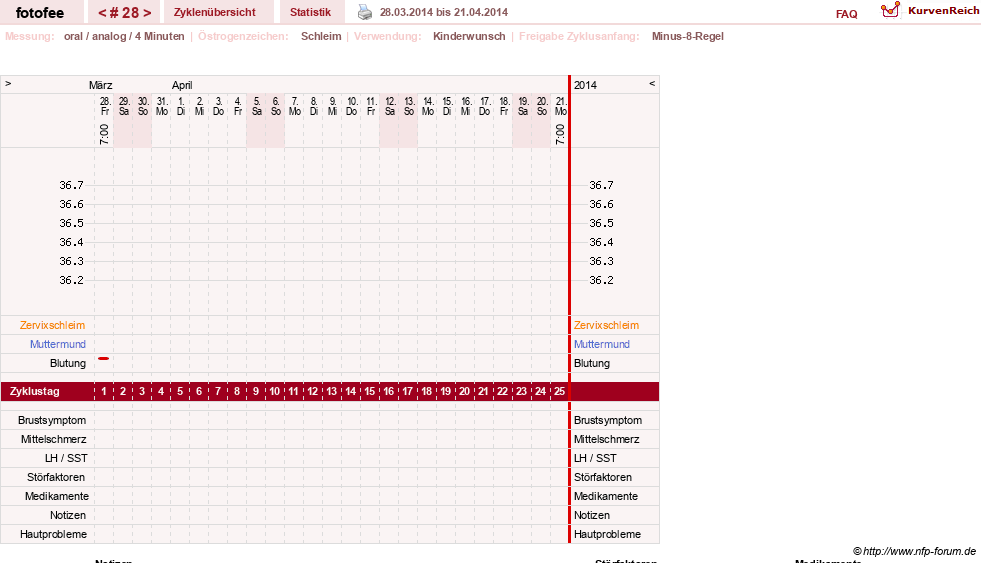Image resolution: width=981 pixels, height=563 pixels.
Task: Click the red bleeding mark on day 1
Action: tap(104, 358)
